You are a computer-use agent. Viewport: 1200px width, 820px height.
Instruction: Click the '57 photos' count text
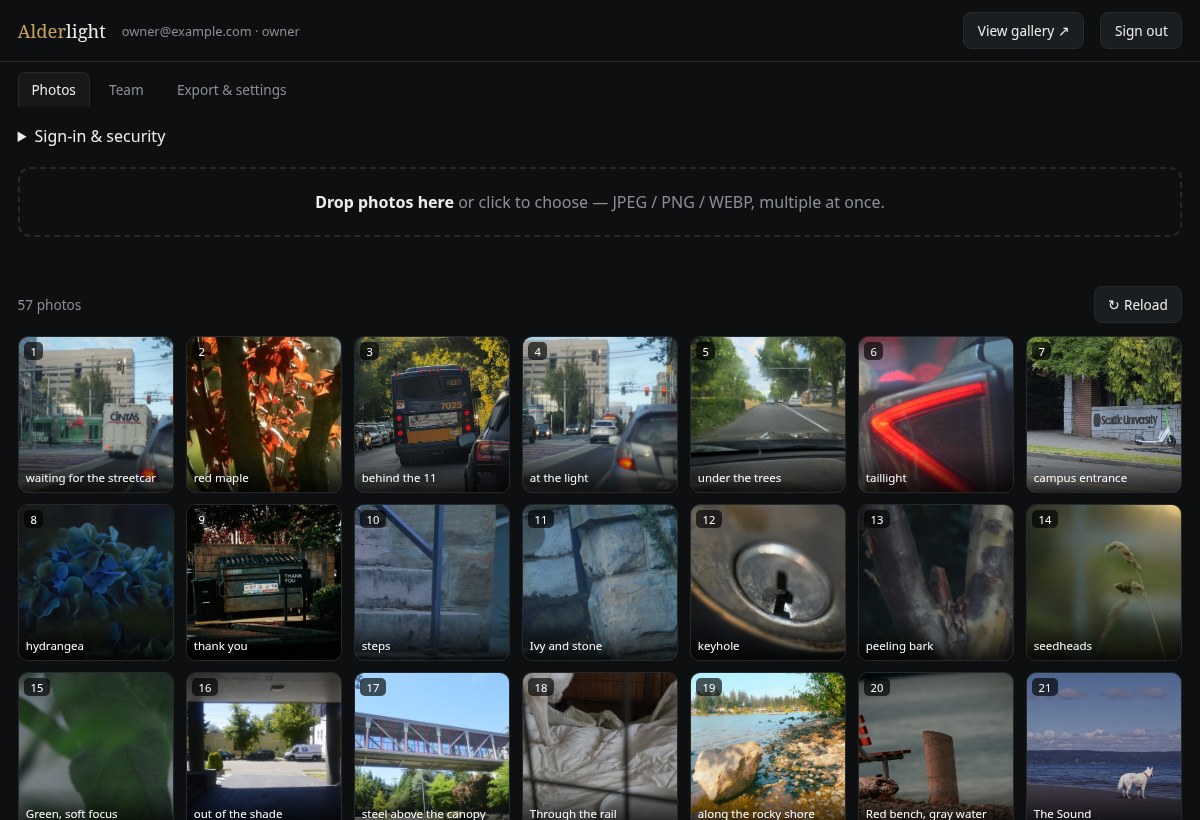point(49,305)
